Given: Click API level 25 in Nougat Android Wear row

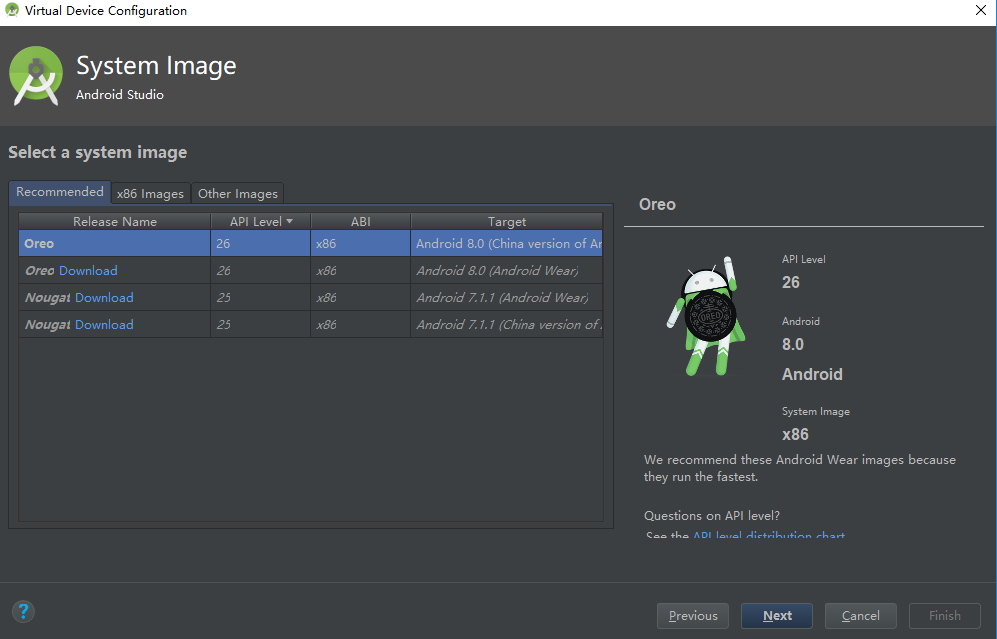Looking at the screenshot, I should pos(261,298).
